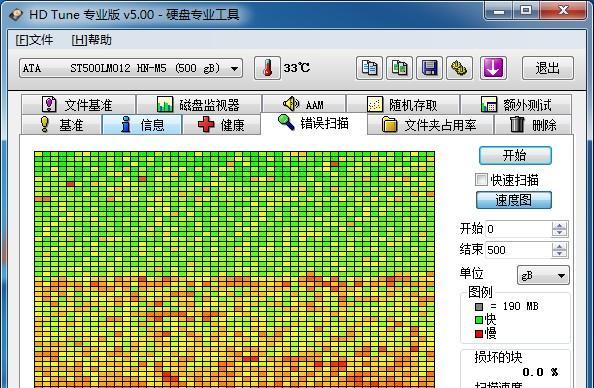The width and height of the screenshot is (594, 388).
Task: Click the green 快 legend swatch
Action: [479, 320]
